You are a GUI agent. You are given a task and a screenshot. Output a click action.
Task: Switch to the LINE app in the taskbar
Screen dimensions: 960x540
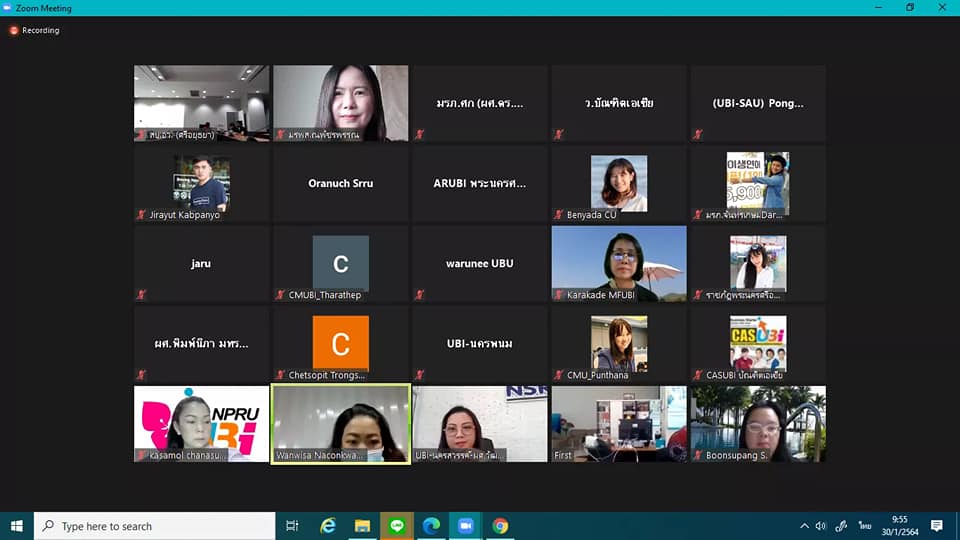point(397,526)
